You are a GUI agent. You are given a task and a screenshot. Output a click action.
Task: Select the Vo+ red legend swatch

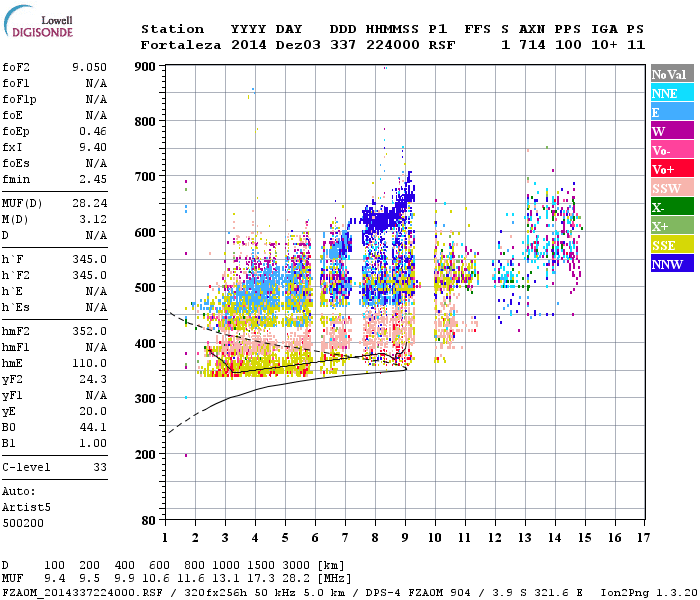[672, 169]
